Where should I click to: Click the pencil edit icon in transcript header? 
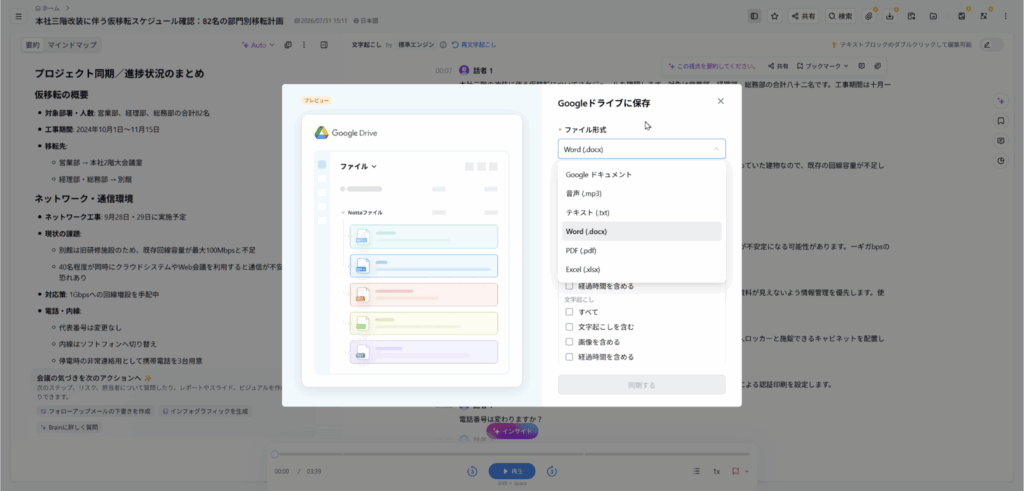[x=987, y=45]
